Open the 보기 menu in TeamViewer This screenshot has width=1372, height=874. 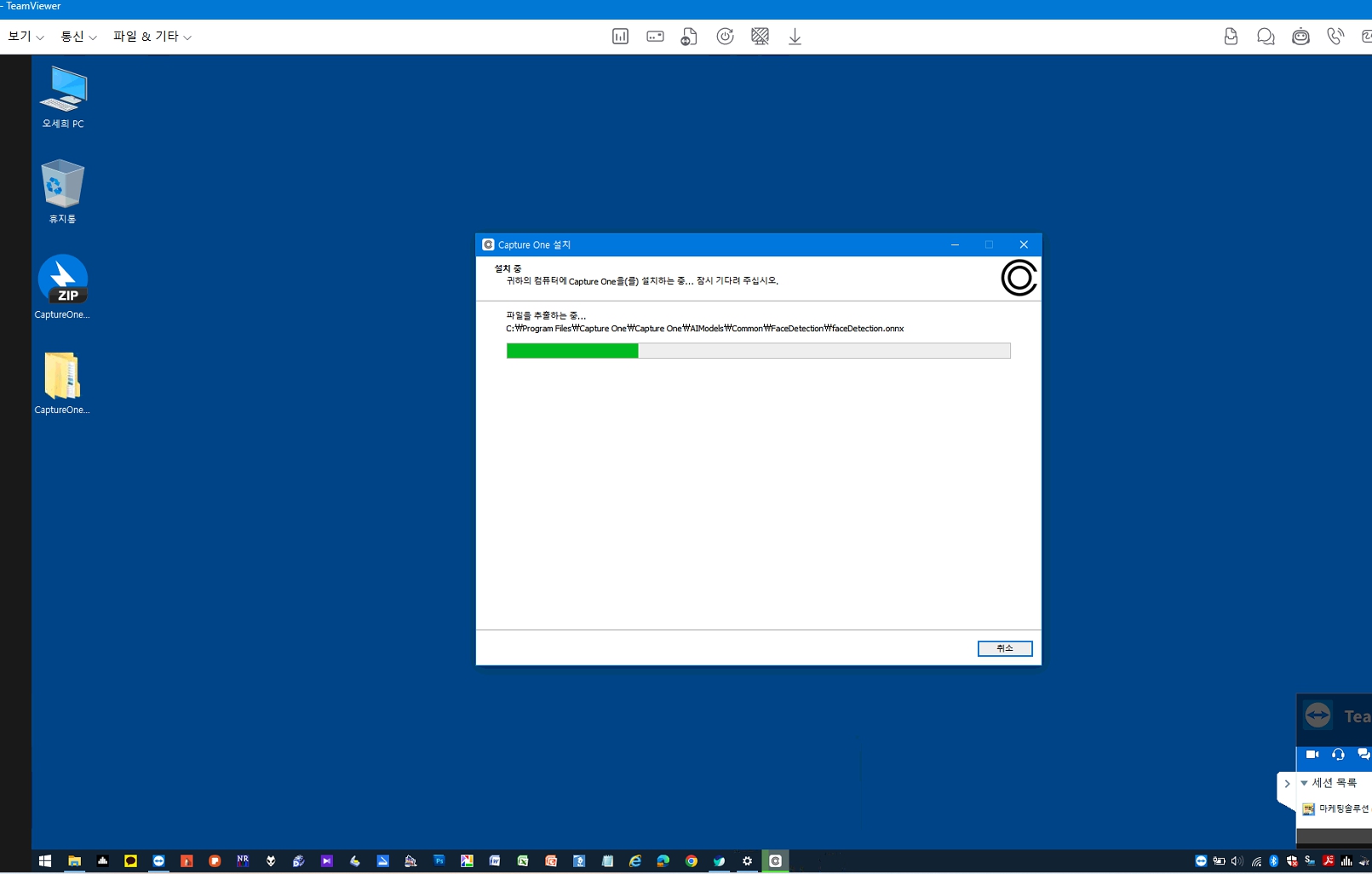pyautogui.click(x=26, y=37)
